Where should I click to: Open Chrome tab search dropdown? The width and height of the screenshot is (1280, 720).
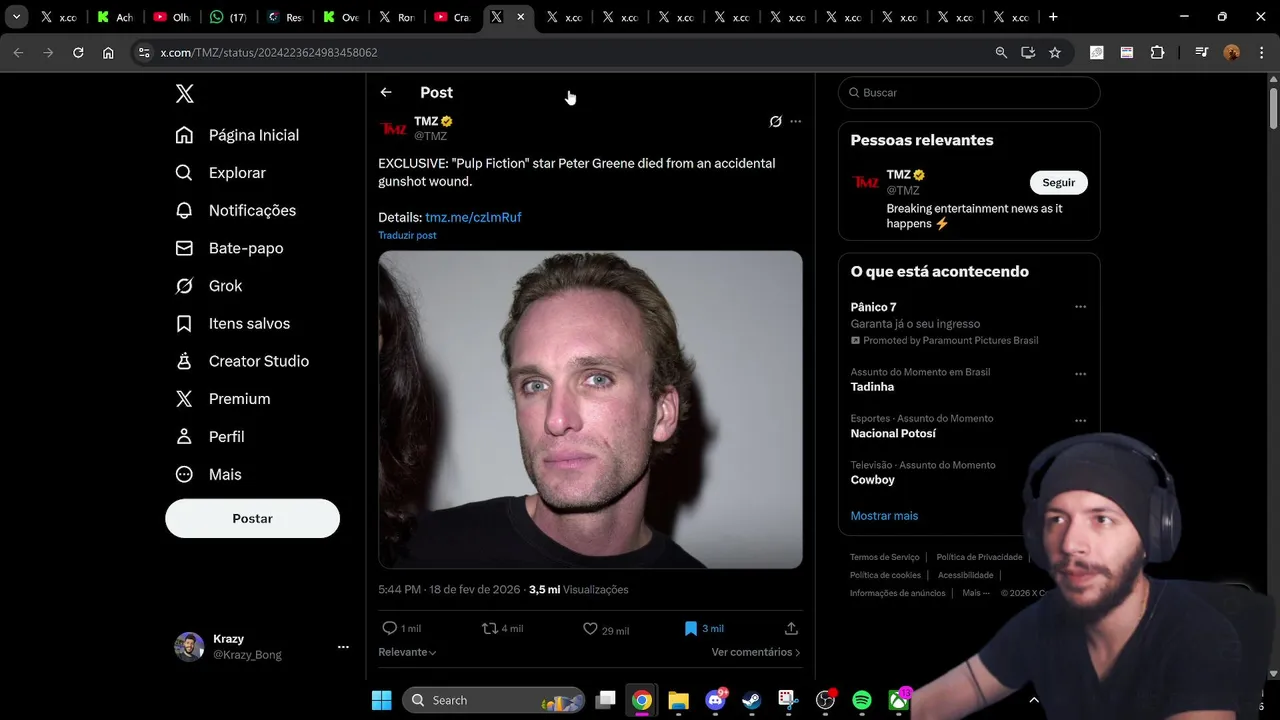point(17,17)
